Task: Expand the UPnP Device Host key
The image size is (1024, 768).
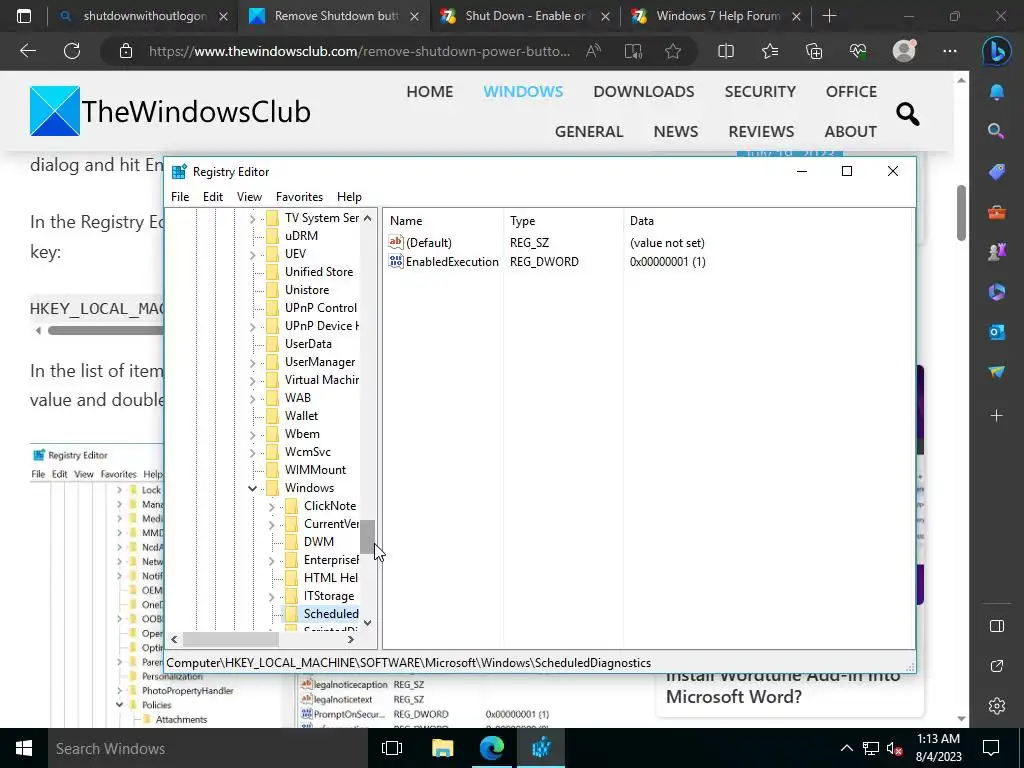Action: click(252, 327)
